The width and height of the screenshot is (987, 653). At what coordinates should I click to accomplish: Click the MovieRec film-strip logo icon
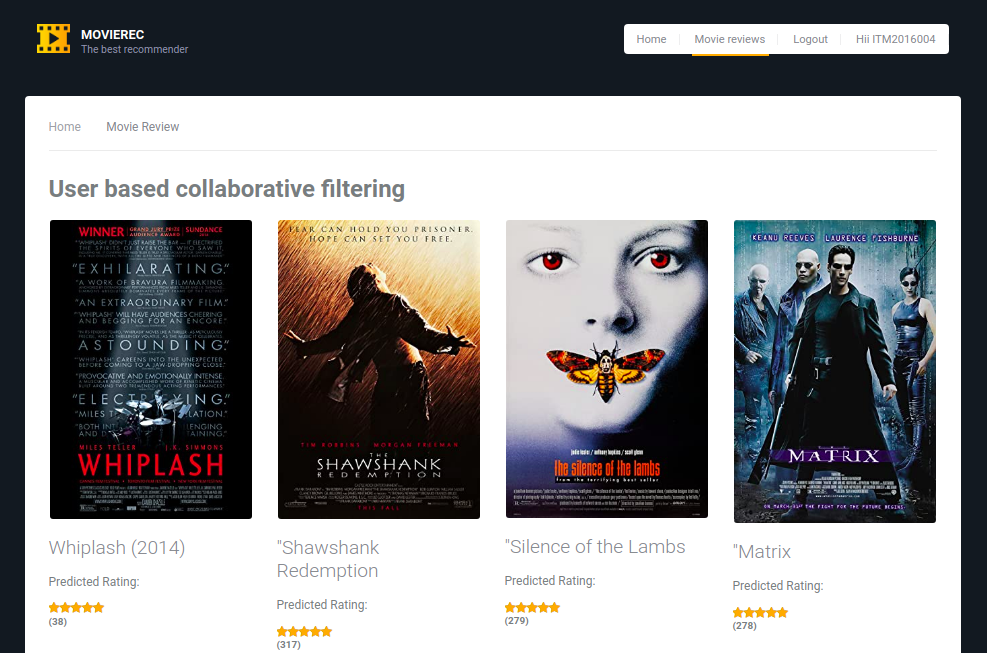[54, 38]
